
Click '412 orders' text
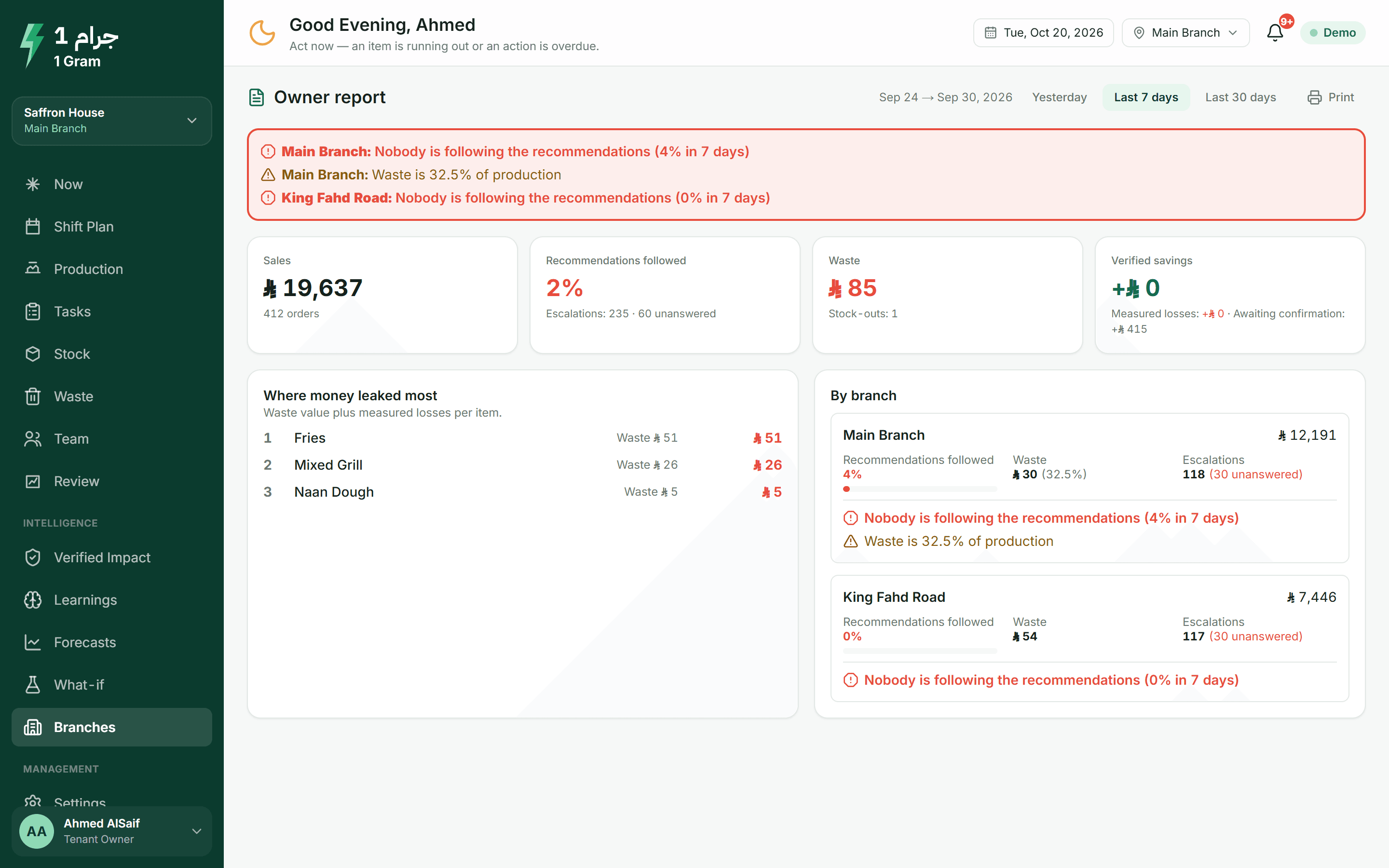pos(291,314)
